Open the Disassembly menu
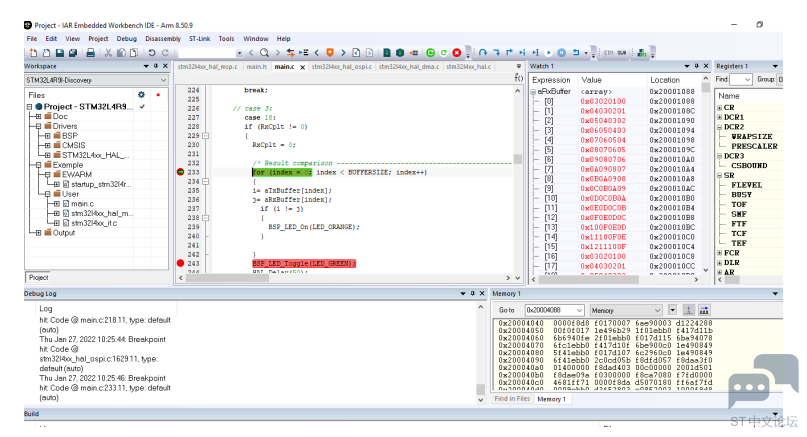Image resolution: width=807 pixels, height=437 pixels. 163,39
